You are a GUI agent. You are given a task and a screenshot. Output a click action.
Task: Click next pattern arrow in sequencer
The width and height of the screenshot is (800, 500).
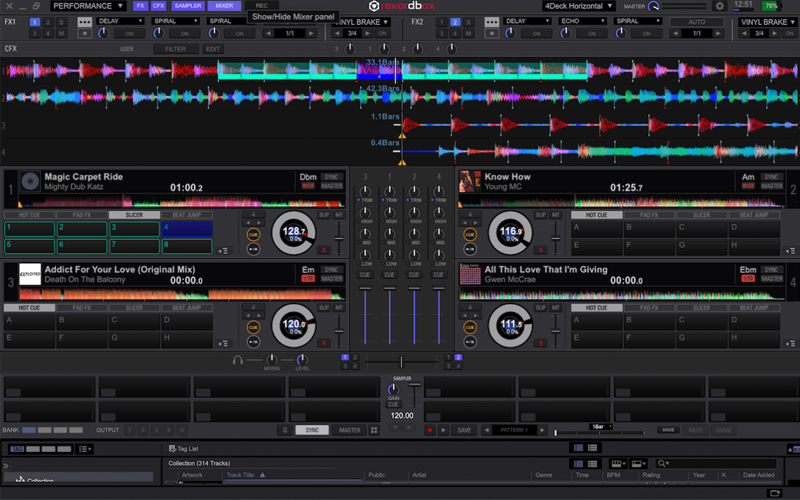(542, 430)
